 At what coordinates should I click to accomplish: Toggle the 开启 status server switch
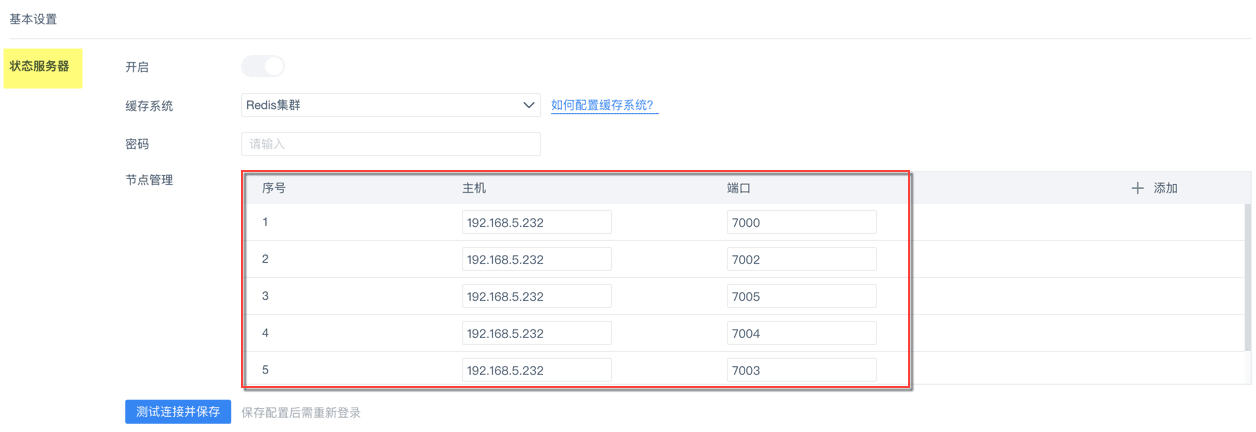coord(263,67)
